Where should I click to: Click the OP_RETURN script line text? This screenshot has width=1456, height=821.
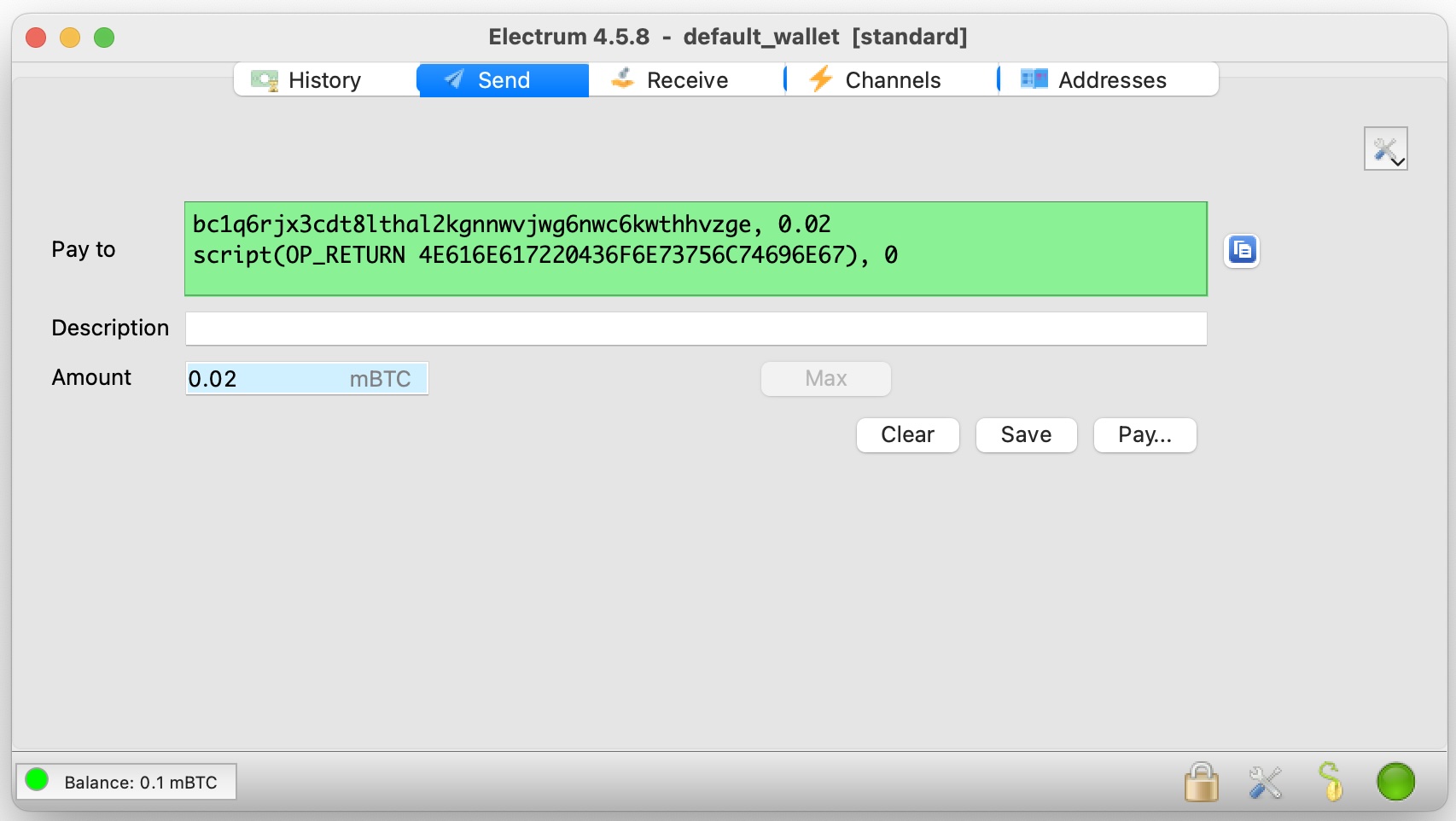point(545,255)
